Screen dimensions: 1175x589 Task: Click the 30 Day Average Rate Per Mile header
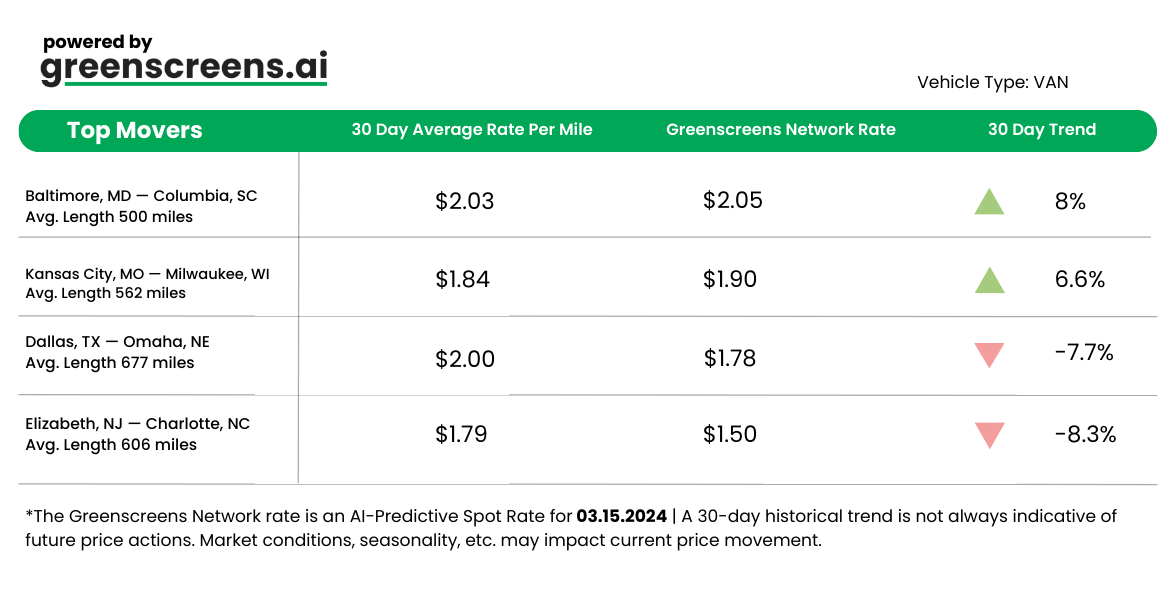click(x=472, y=130)
